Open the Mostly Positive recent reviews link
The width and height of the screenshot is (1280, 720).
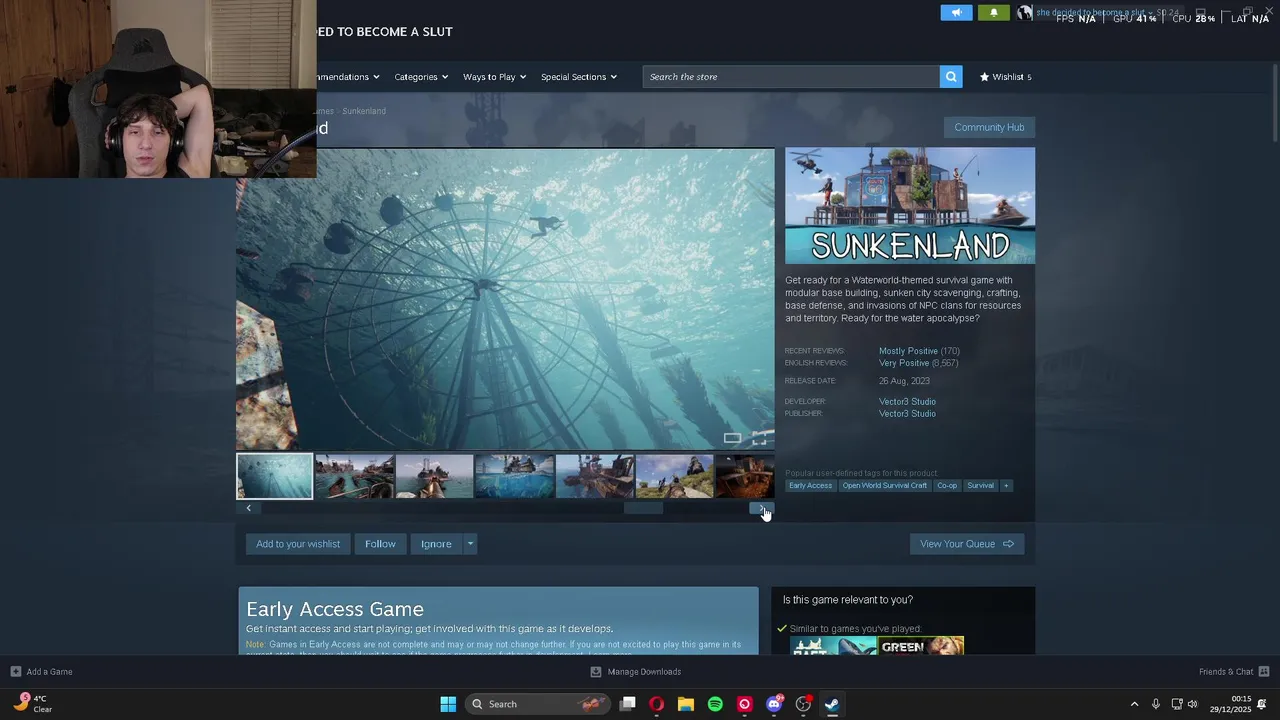[x=908, y=351]
